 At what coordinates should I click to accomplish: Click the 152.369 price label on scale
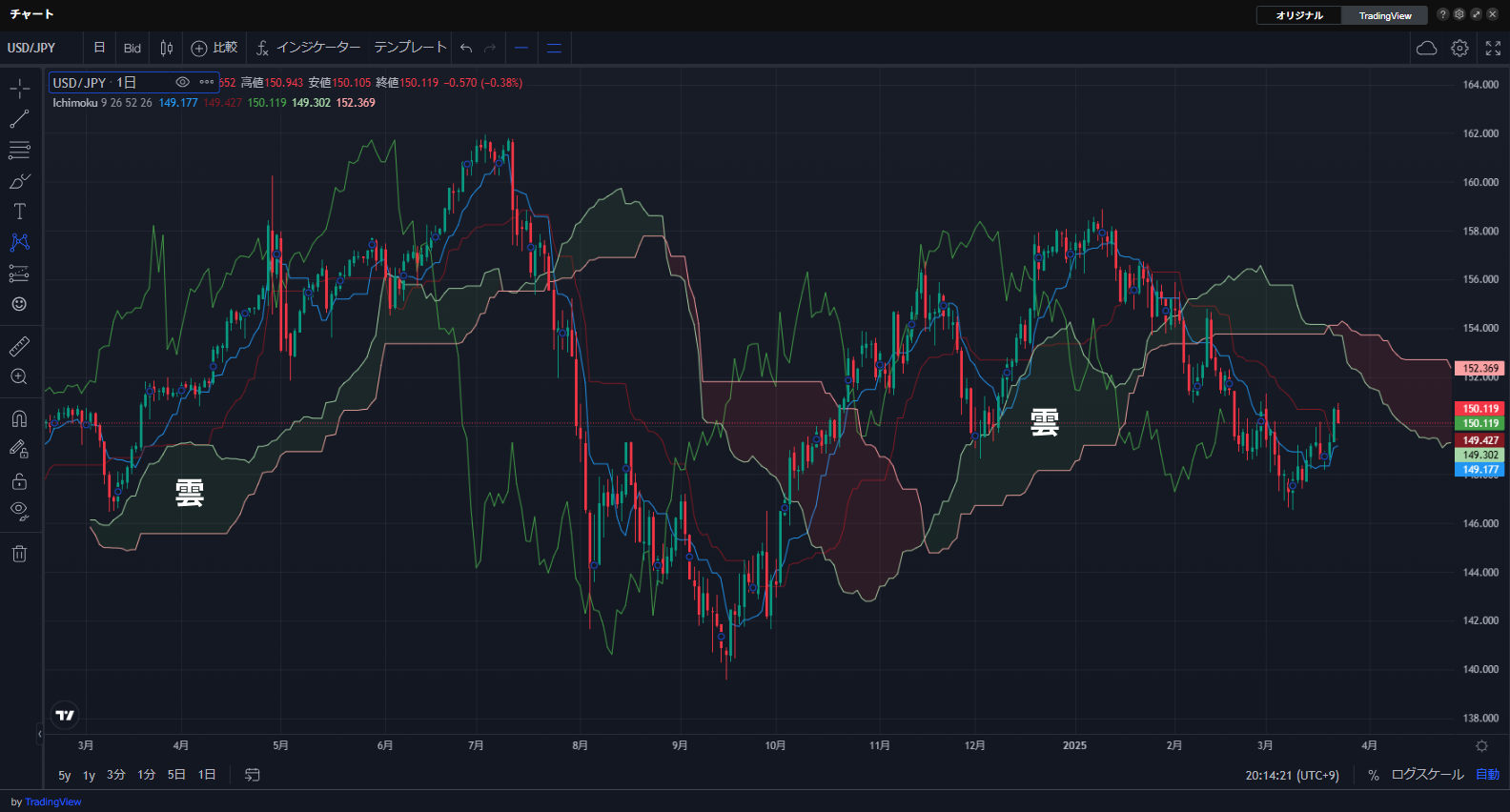[x=1479, y=368]
